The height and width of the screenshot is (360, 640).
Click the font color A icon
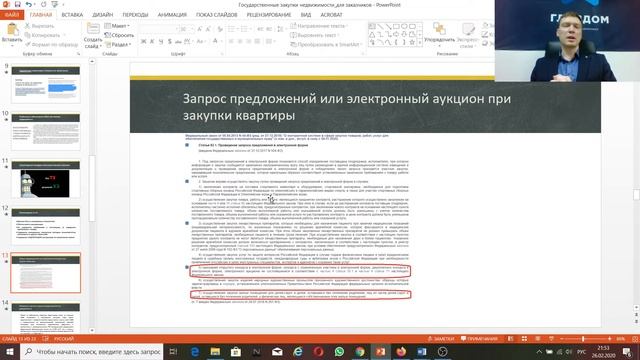click(215, 41)
